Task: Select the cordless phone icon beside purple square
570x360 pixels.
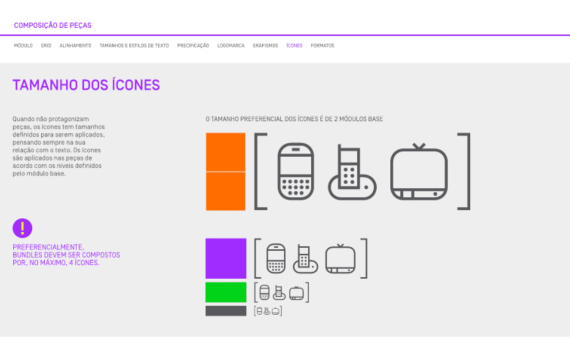Action: point(305,259)
